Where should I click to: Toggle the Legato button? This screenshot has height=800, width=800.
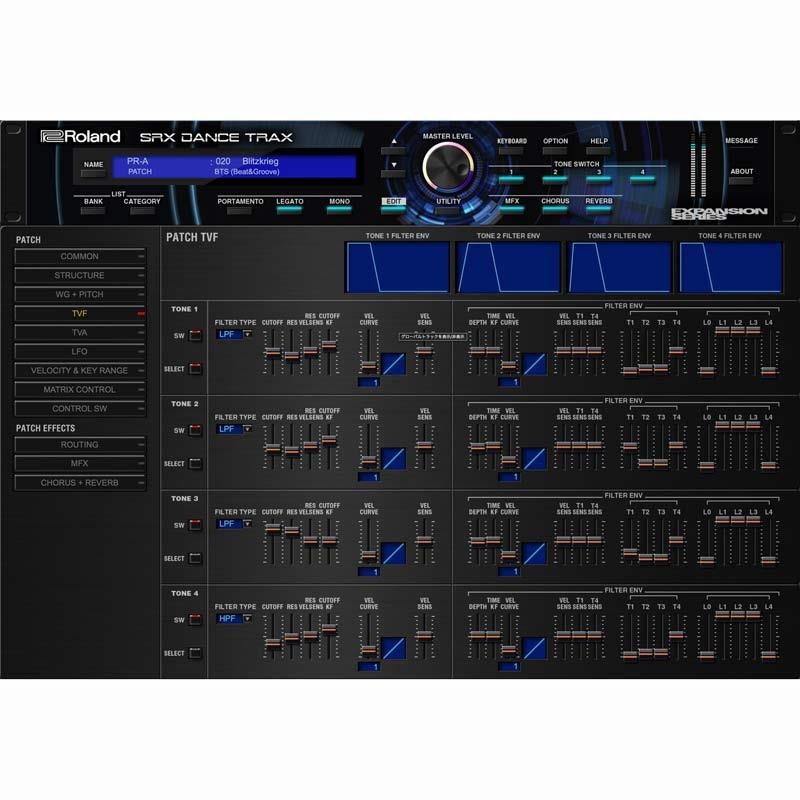click(289, 210)
